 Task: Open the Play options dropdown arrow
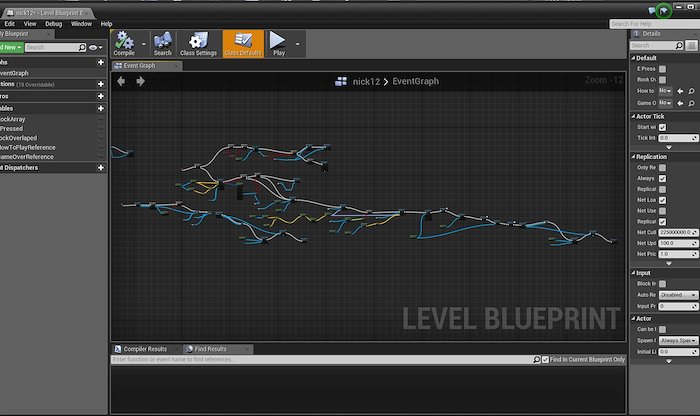point(298,44)
